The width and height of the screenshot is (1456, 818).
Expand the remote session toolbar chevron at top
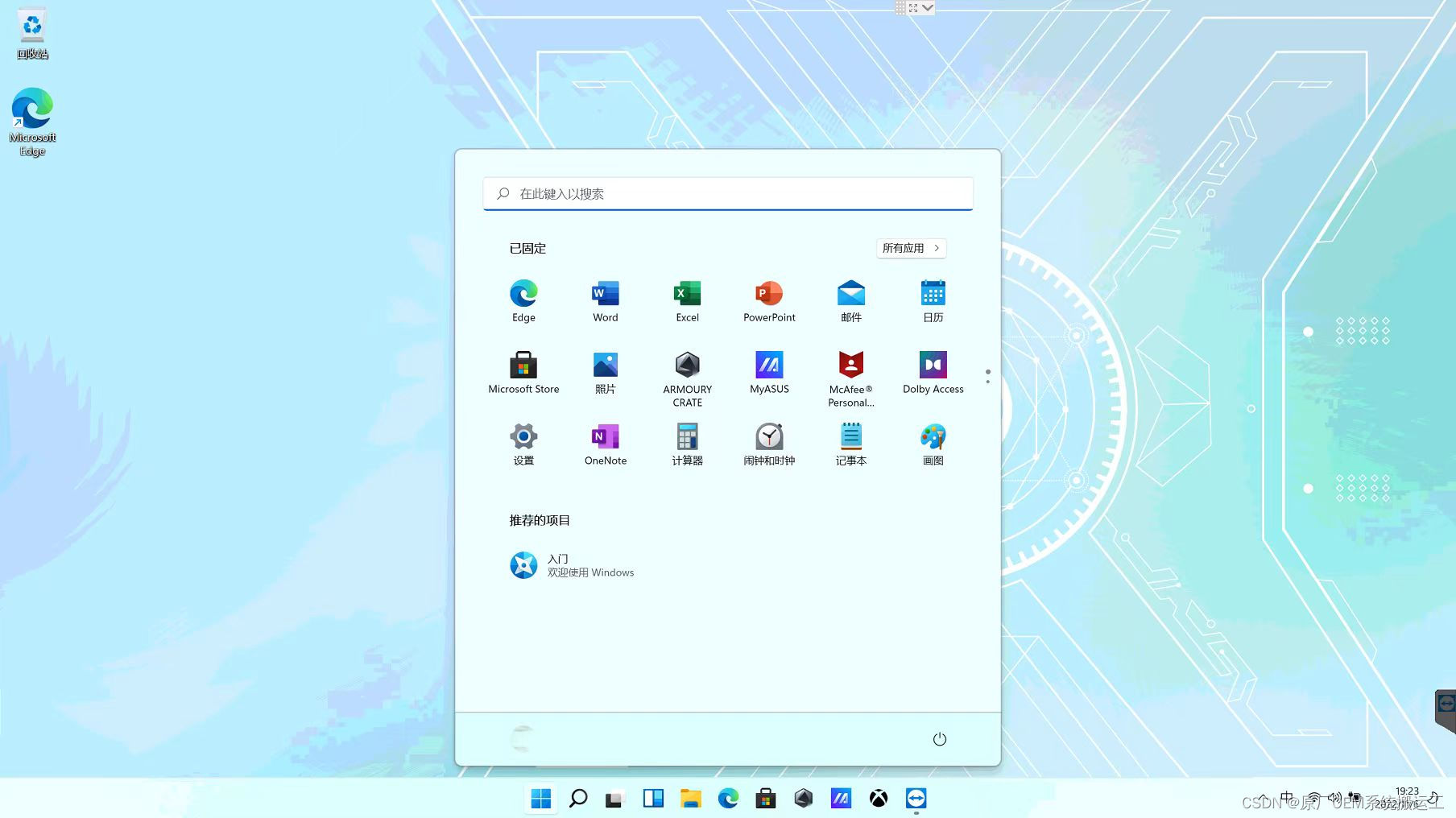928,7
